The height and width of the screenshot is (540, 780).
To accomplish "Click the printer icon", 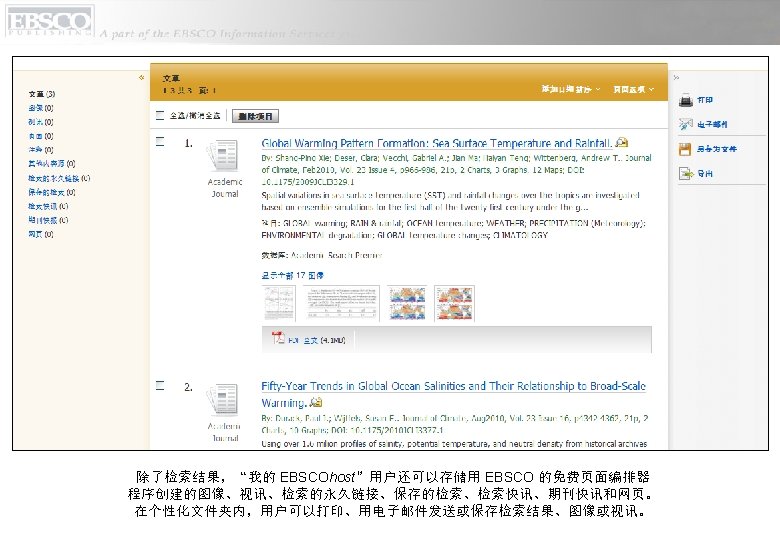I will point(685,100).
